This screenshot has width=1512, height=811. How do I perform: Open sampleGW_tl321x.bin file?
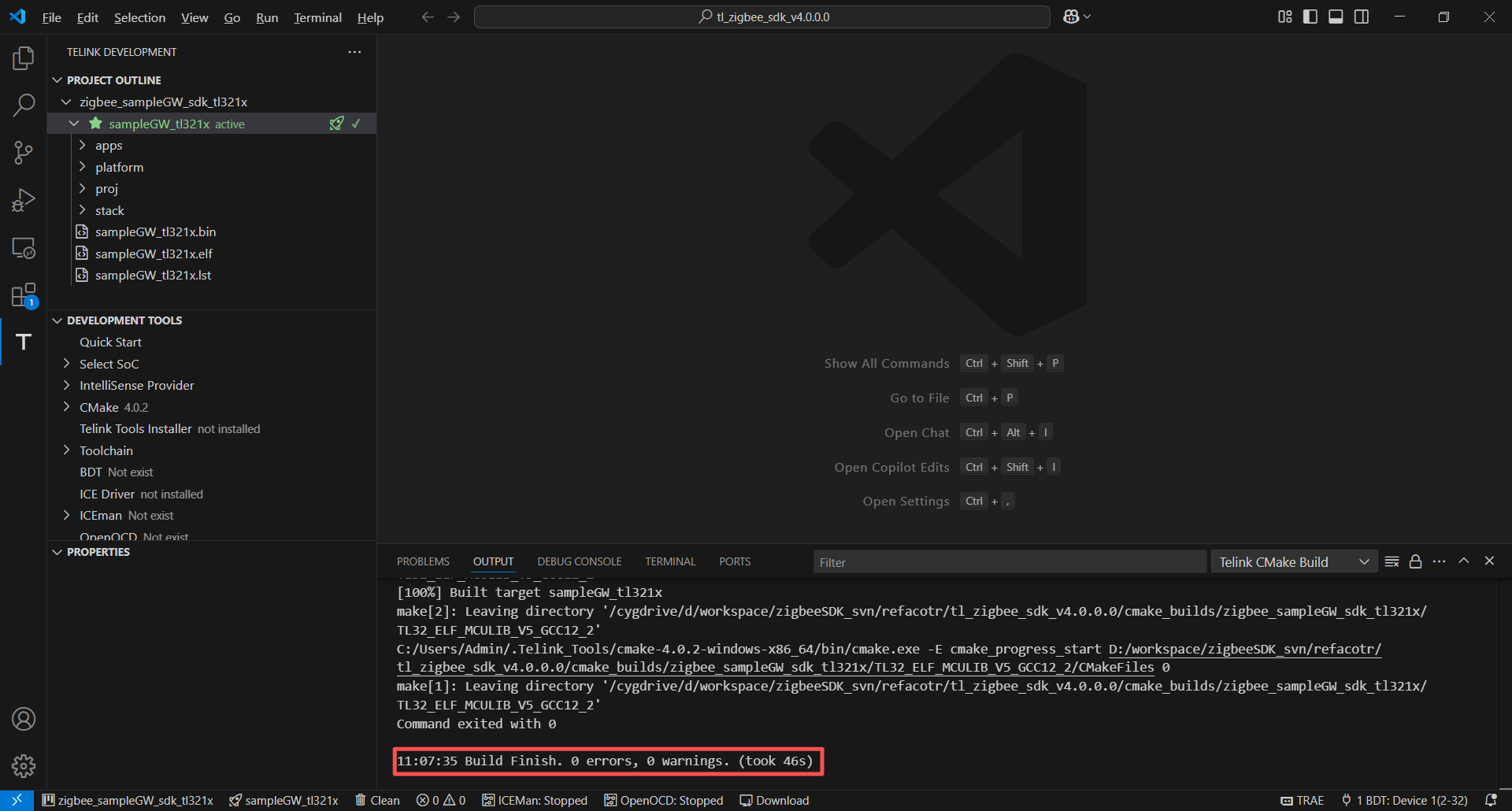155,232
